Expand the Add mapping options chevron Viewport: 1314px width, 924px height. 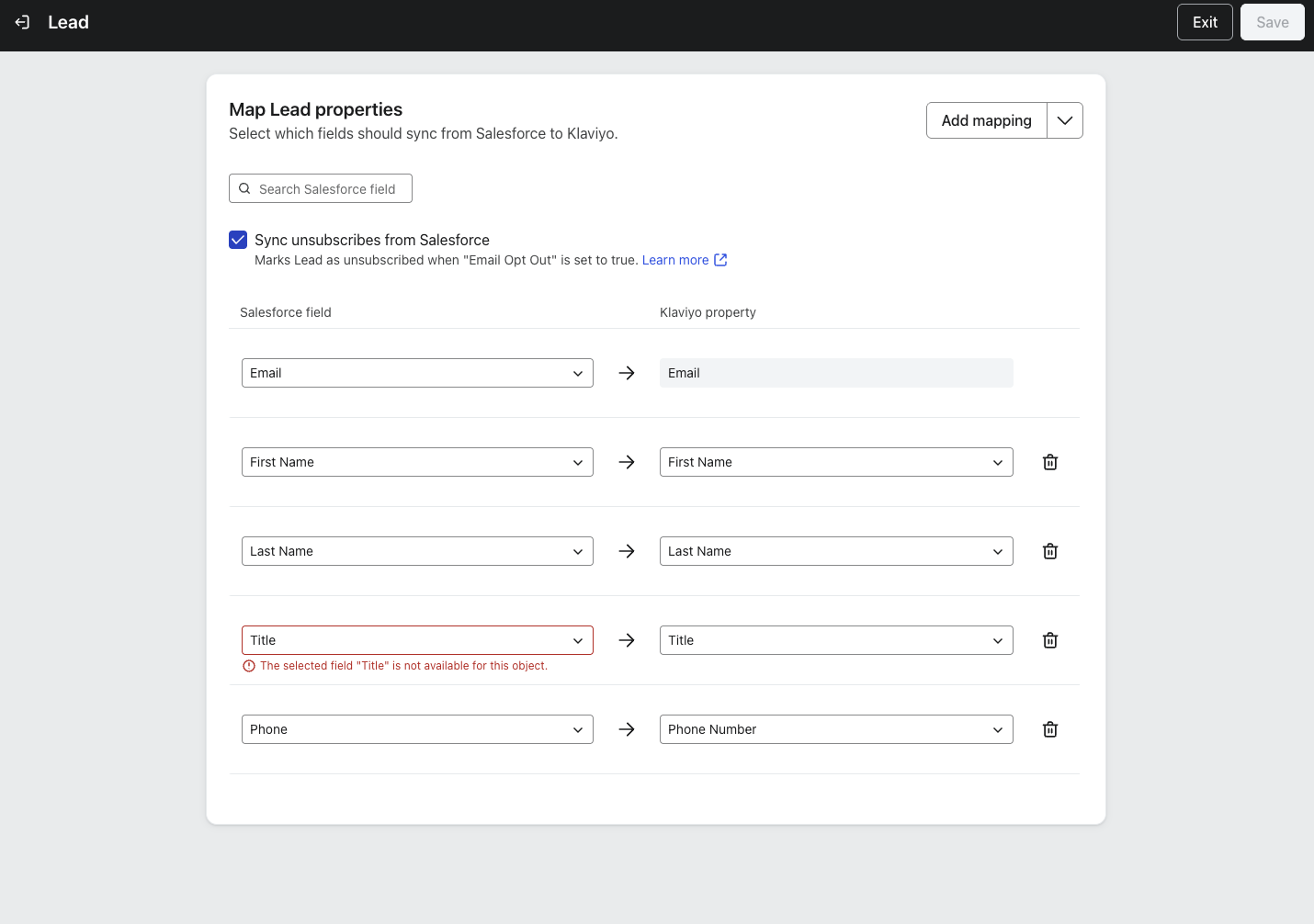(x=1065, y=120)
